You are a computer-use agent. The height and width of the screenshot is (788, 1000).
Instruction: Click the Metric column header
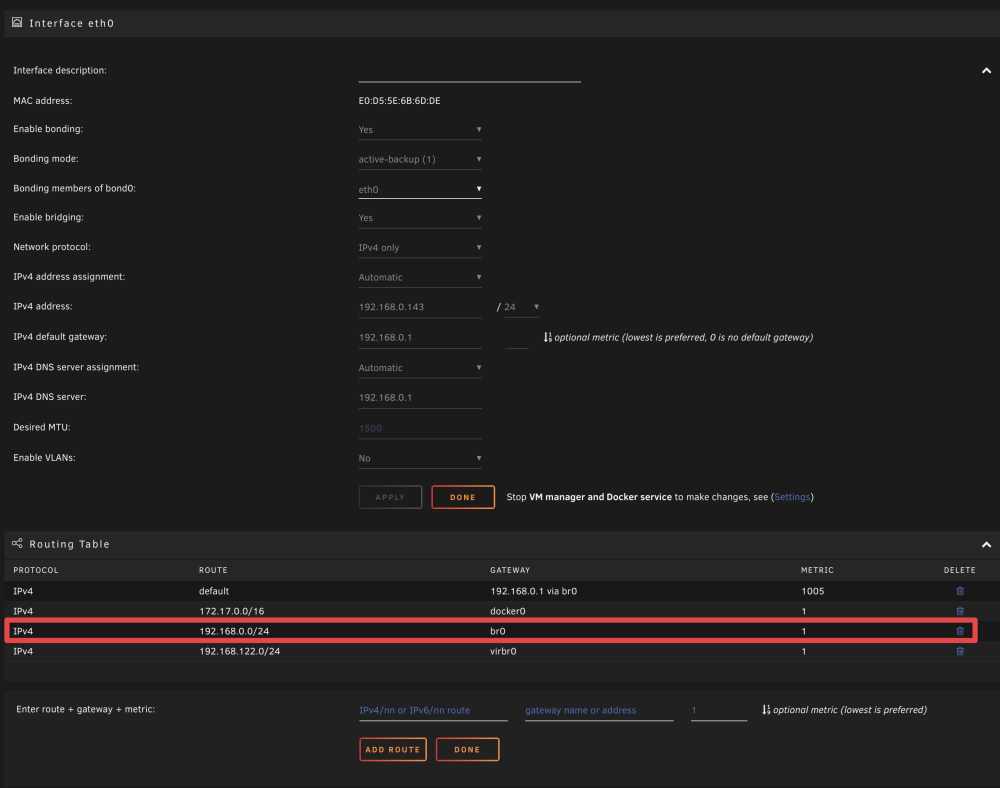[817, 570]
